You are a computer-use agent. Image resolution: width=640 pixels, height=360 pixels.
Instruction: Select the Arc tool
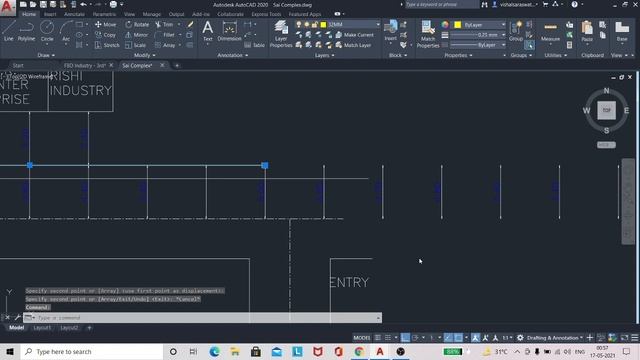66,31
